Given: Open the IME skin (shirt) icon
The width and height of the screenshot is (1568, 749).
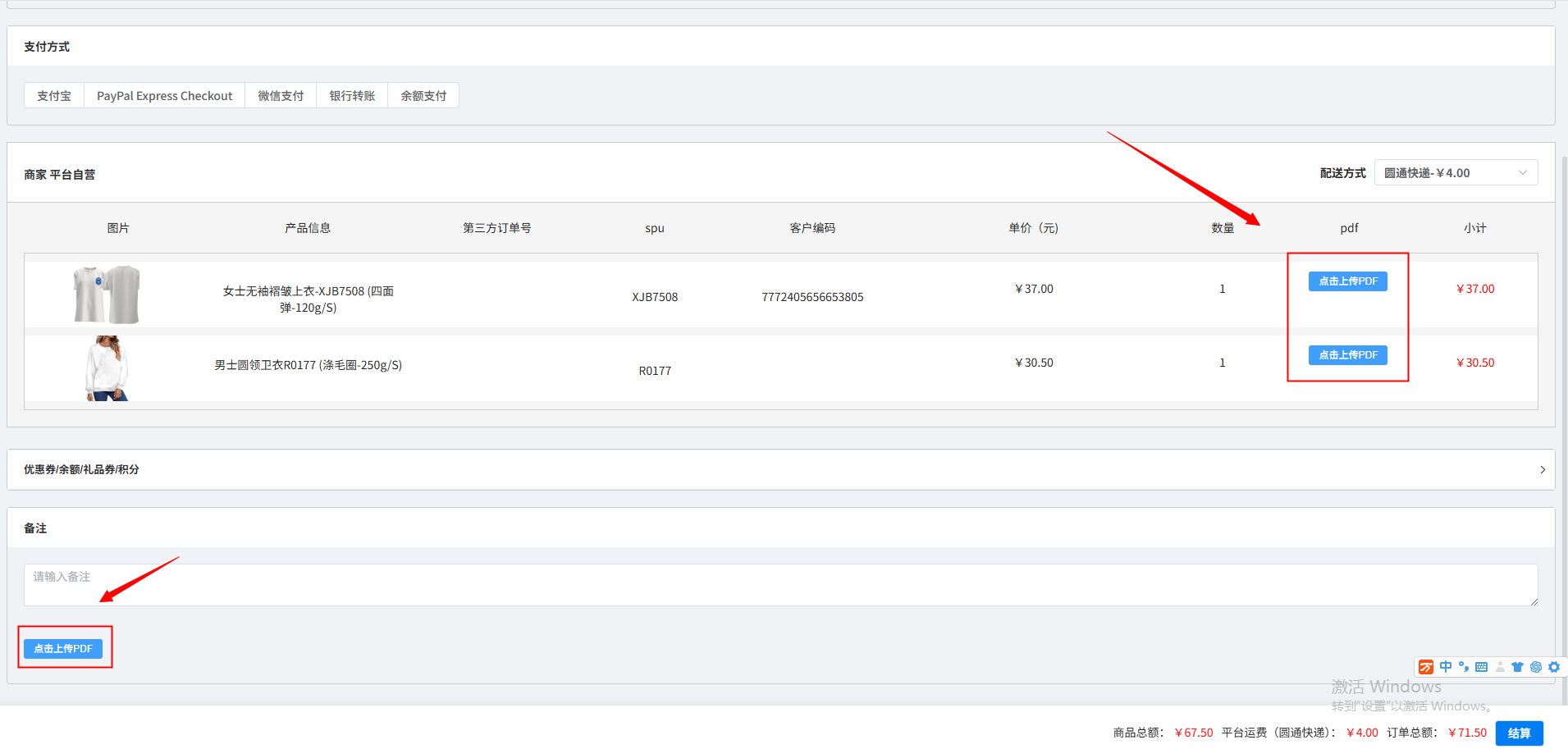Looking at the screenshot, I should point(1517,667).
